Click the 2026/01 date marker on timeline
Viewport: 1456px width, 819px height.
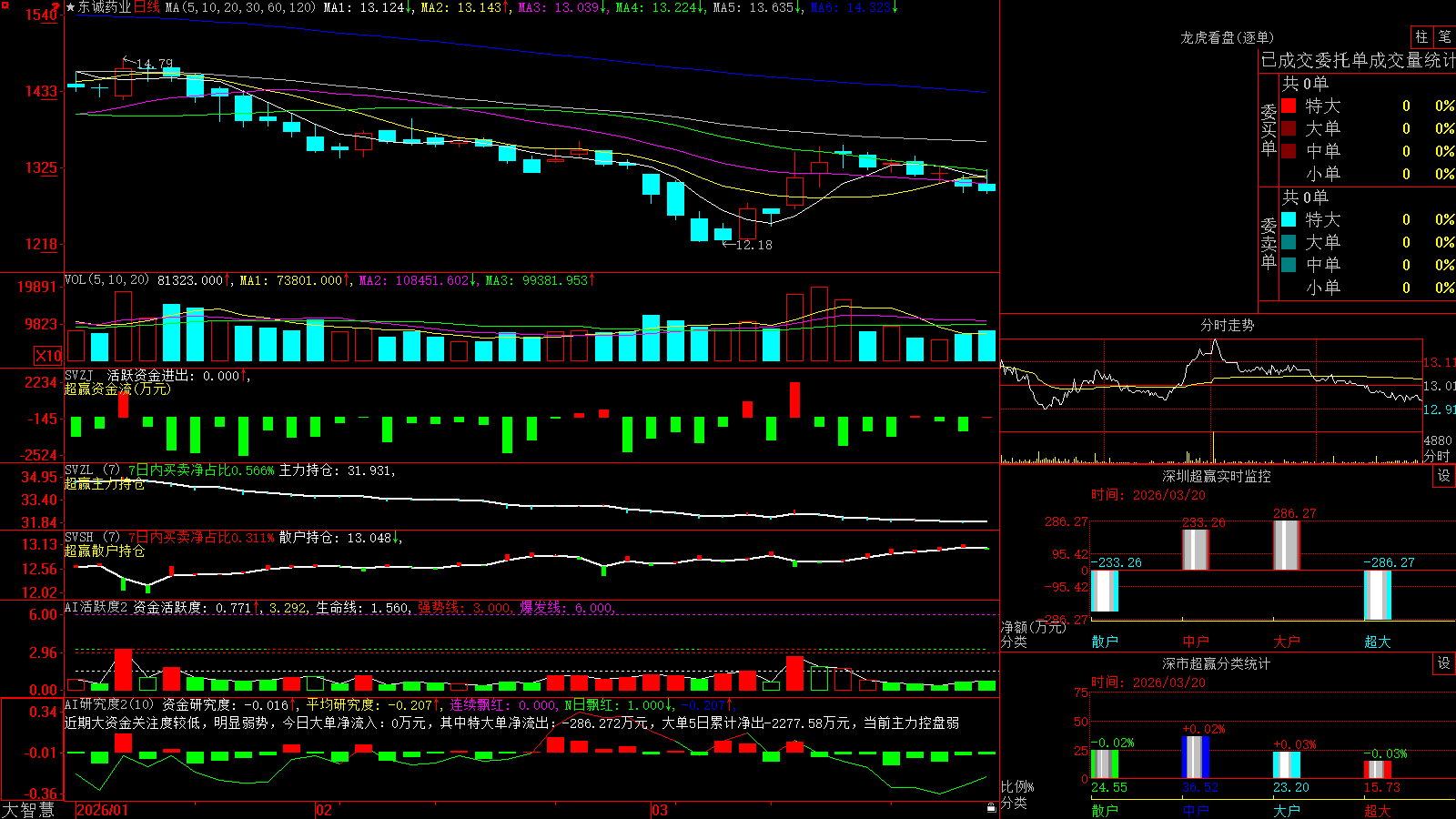pos(103,810)
